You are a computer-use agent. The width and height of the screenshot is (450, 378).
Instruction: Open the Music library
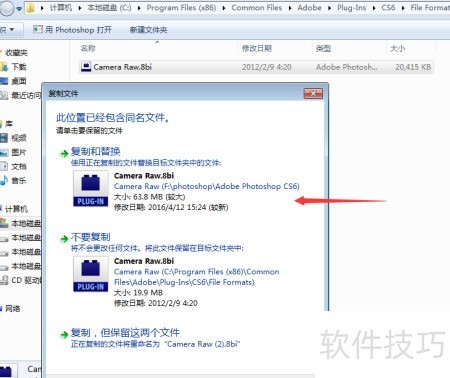[19, 181]
